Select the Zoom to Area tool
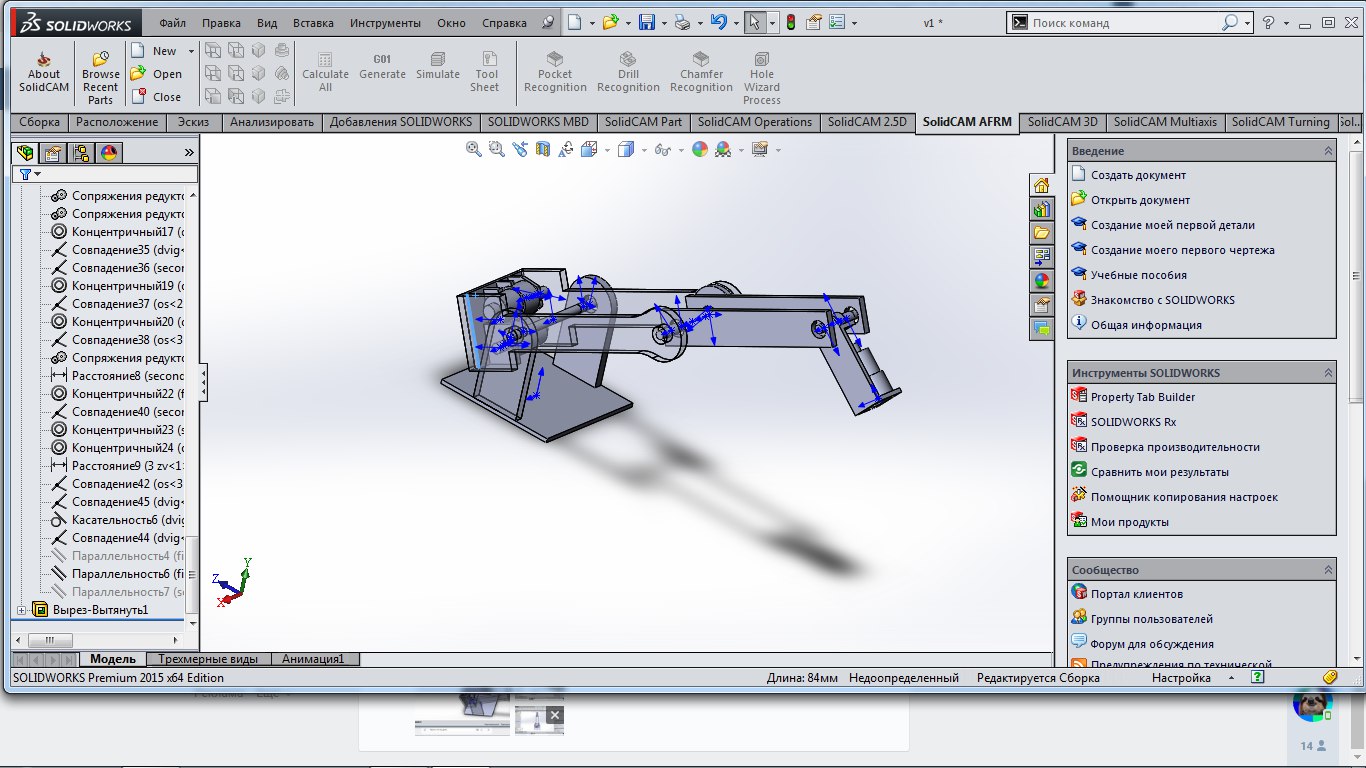Image resolution: width=1366 pixels, height=768 pixels. pos(497,149)
